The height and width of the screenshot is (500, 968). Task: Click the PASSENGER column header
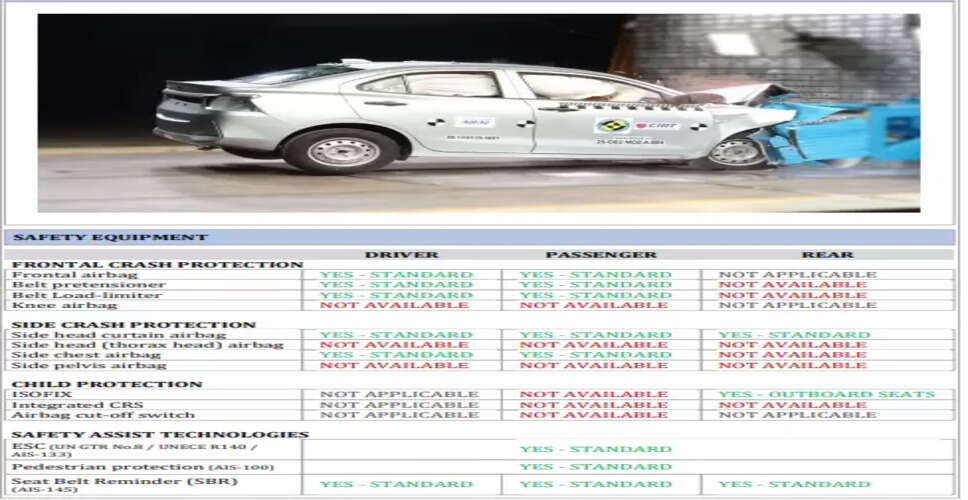coord(601,255)
